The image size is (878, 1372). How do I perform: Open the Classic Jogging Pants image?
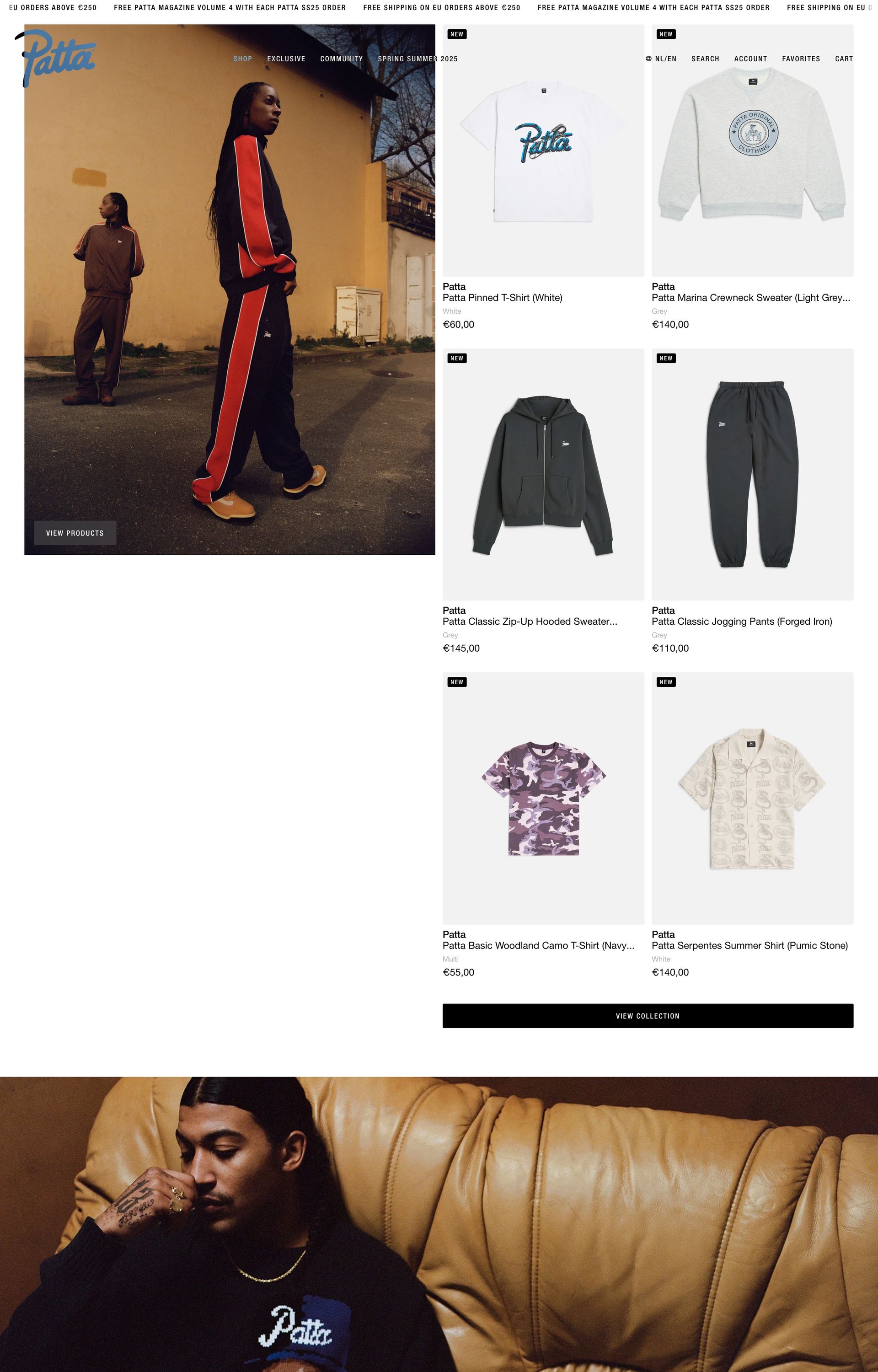(753, 474)
